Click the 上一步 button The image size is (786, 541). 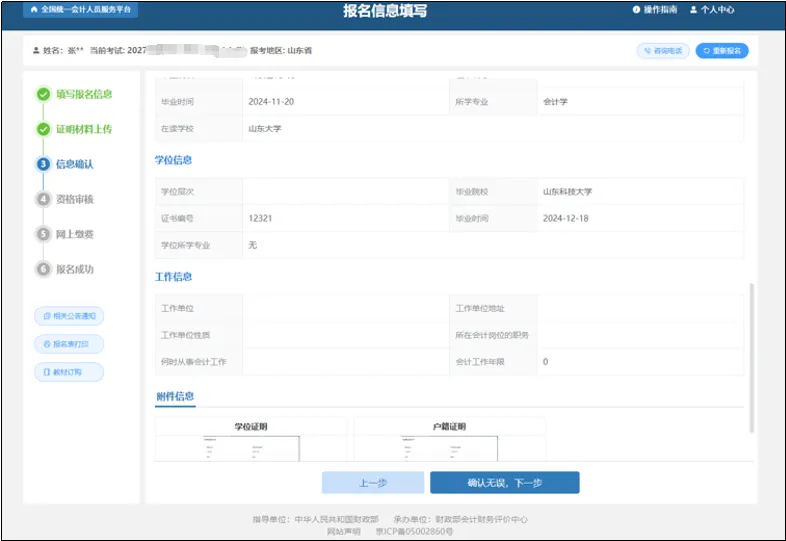[373, 482]
